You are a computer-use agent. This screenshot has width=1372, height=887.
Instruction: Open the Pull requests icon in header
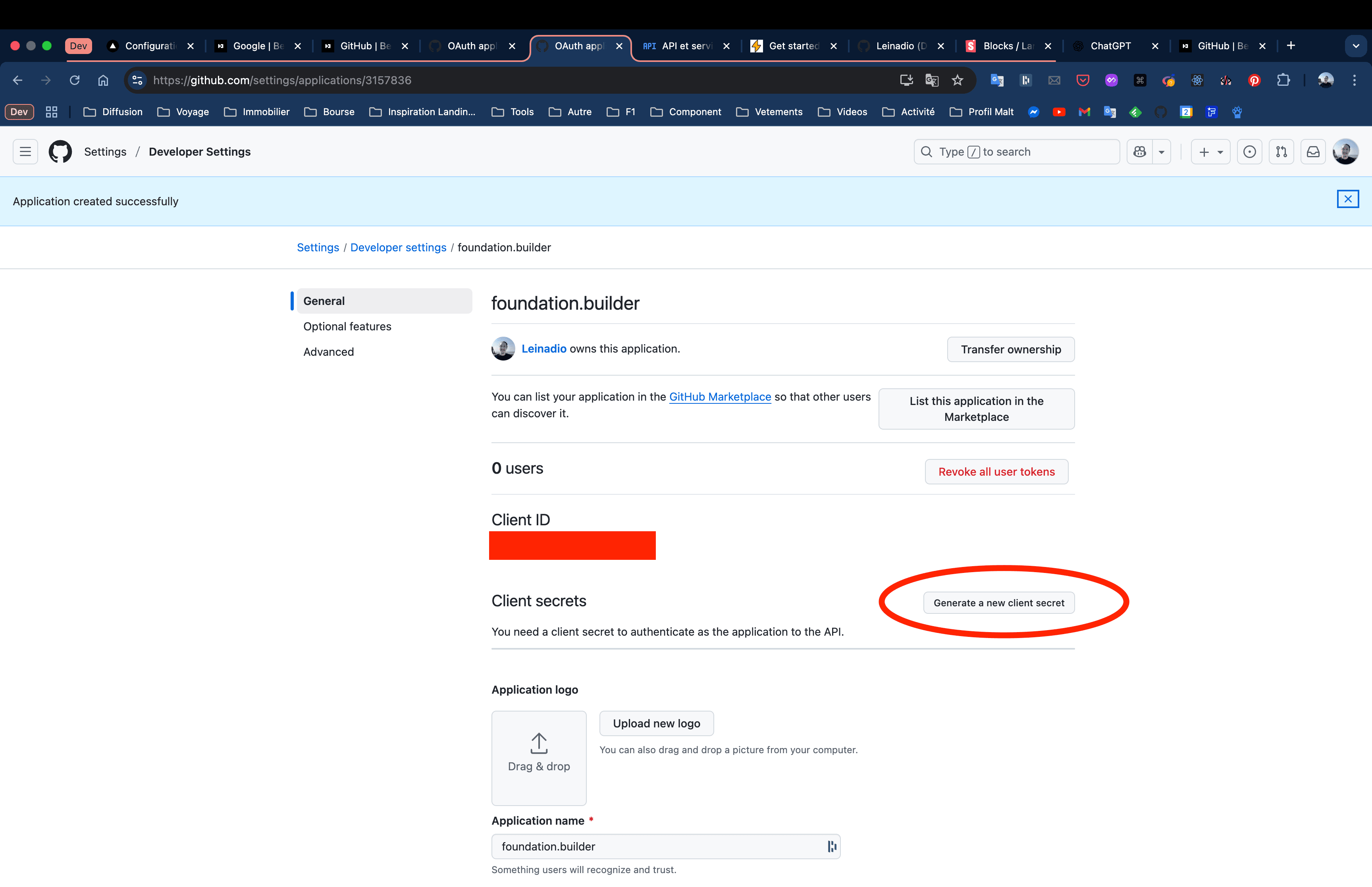pyautogui.click(x=1281, y=152)
